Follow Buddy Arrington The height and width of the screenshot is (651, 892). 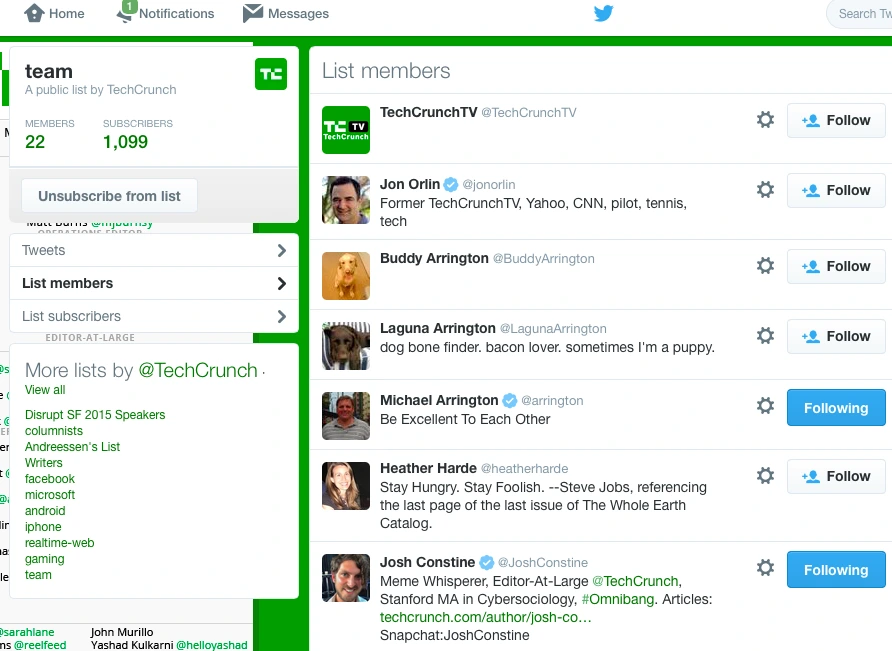point(836,266)
